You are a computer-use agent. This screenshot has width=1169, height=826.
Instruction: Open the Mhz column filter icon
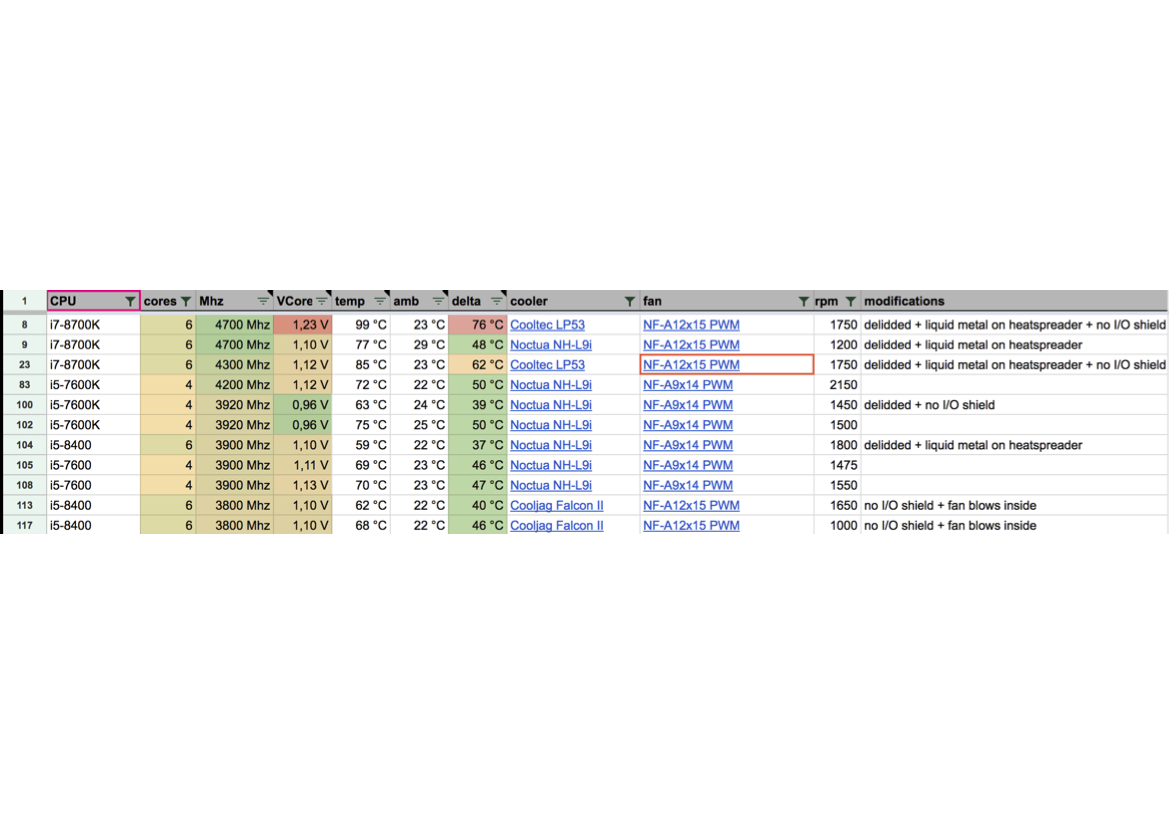tap(263, 301)
